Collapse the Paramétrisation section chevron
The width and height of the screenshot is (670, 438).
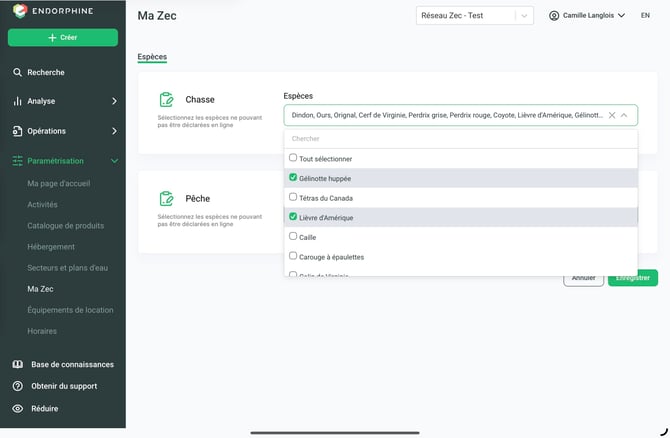click(114, 161)
